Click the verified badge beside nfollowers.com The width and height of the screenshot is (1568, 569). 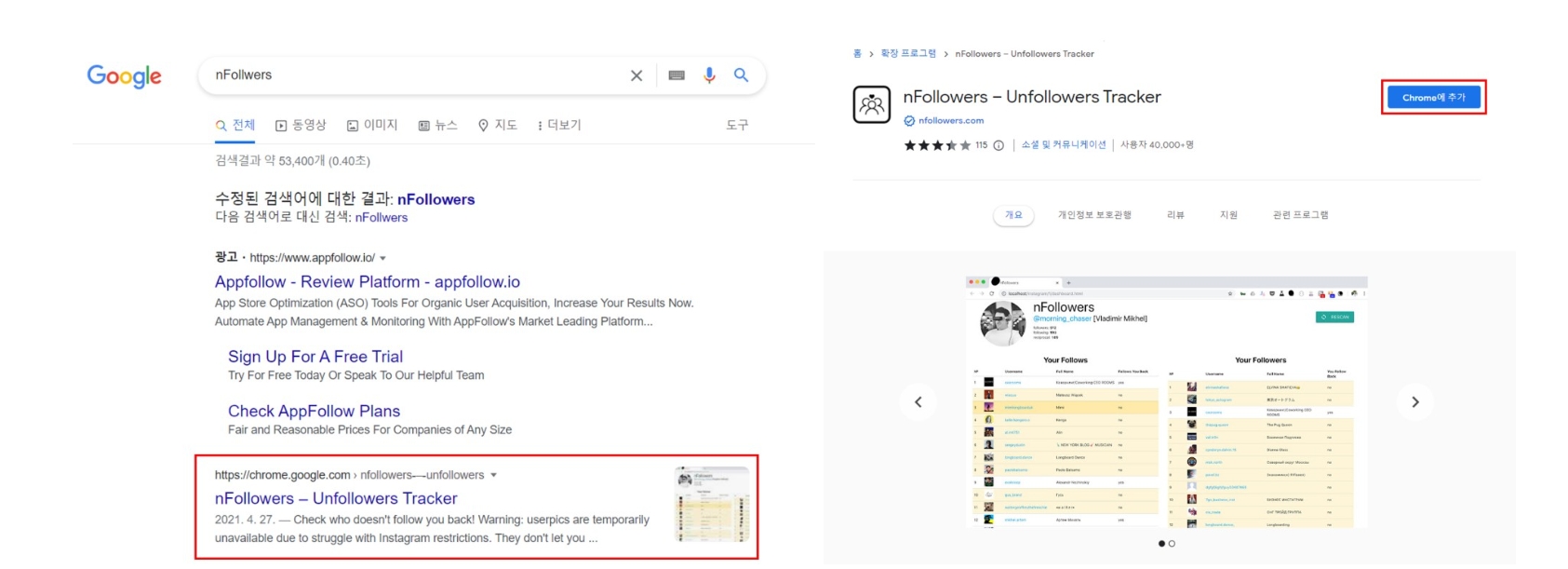pos(909,120)
